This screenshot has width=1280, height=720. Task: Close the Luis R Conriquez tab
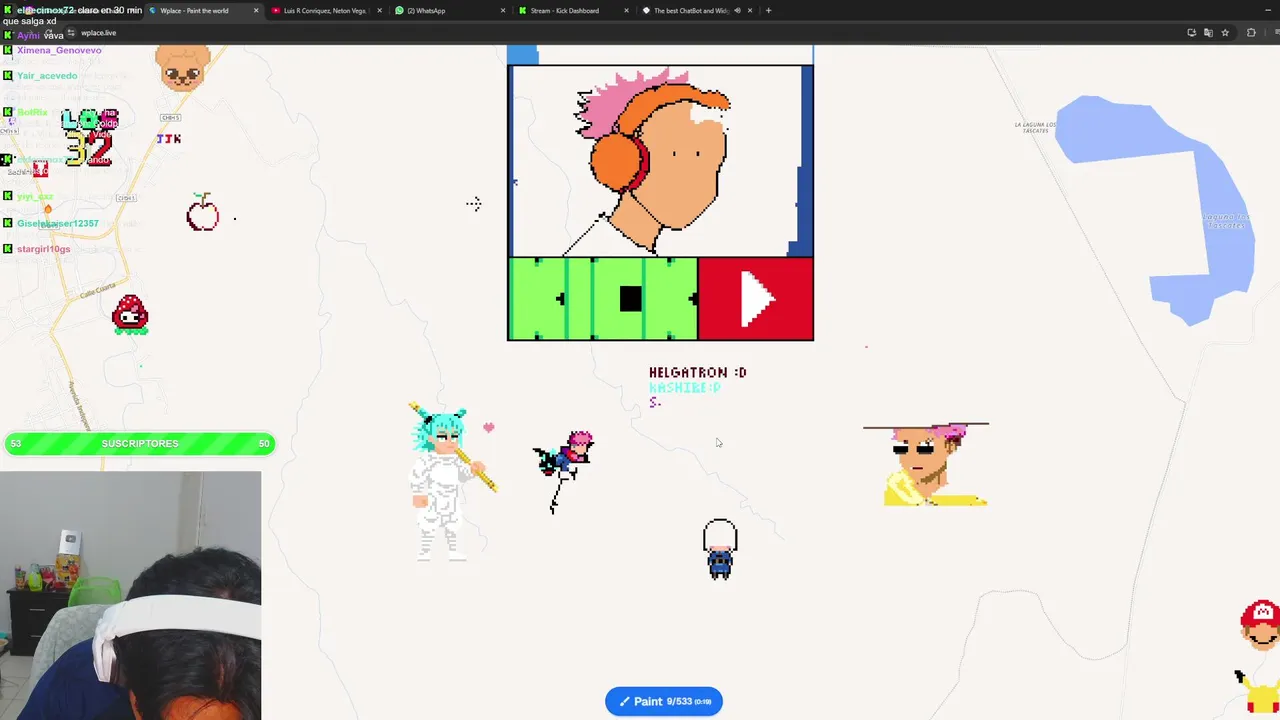pyautogui.click(x=379, y=10)
